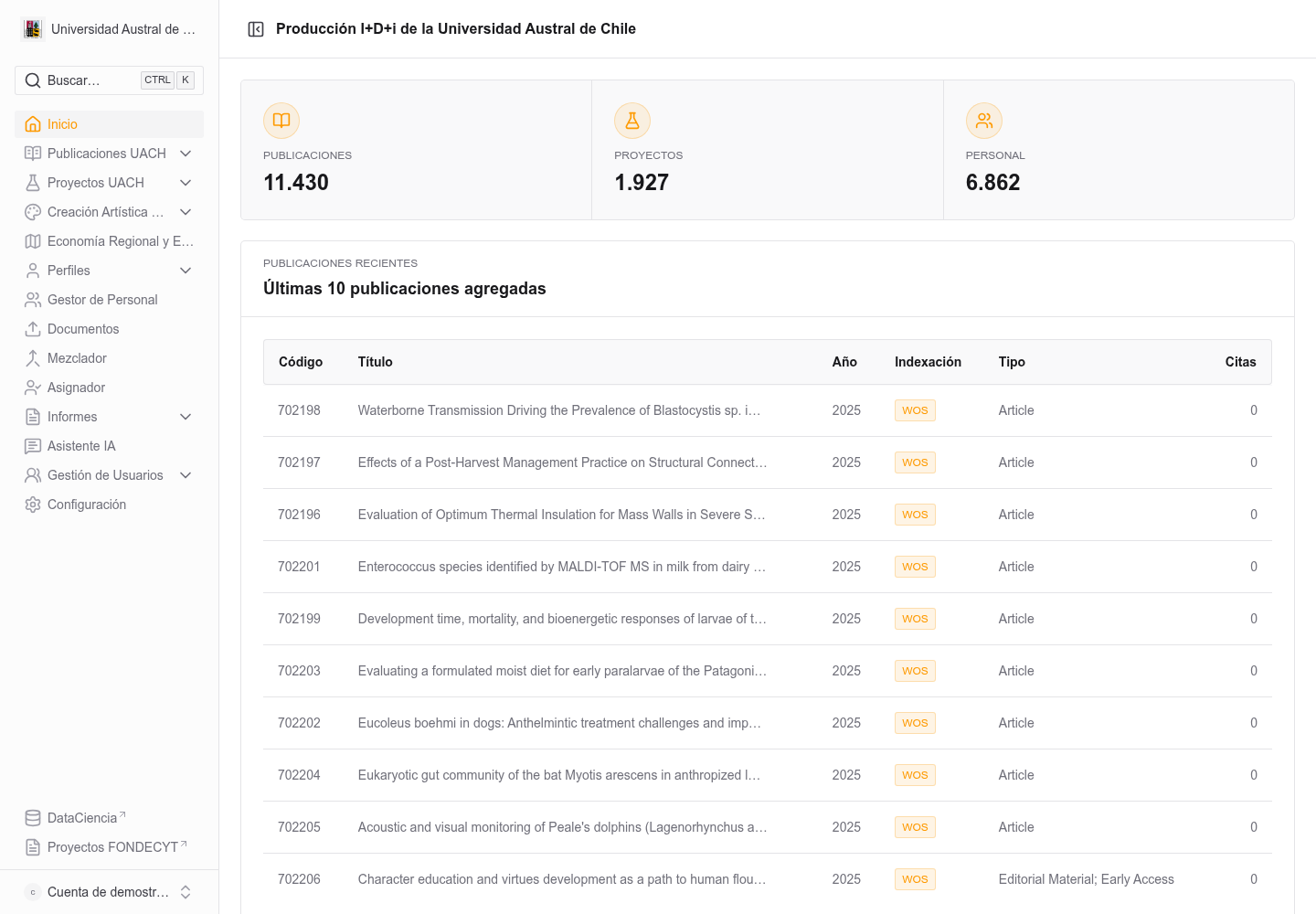Viewport: 1316px width, 914px height.
Task: Click the DataCiencia database icon
Action: (x=33, y=818)
